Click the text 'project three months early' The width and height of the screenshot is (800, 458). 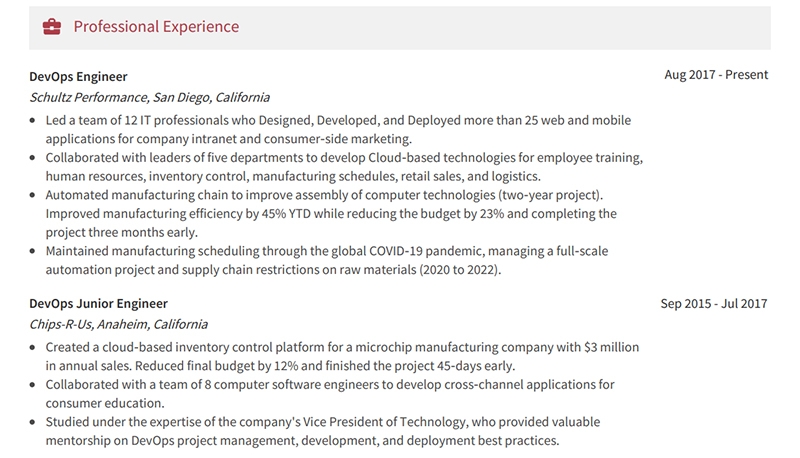click(x=120, y=233)
